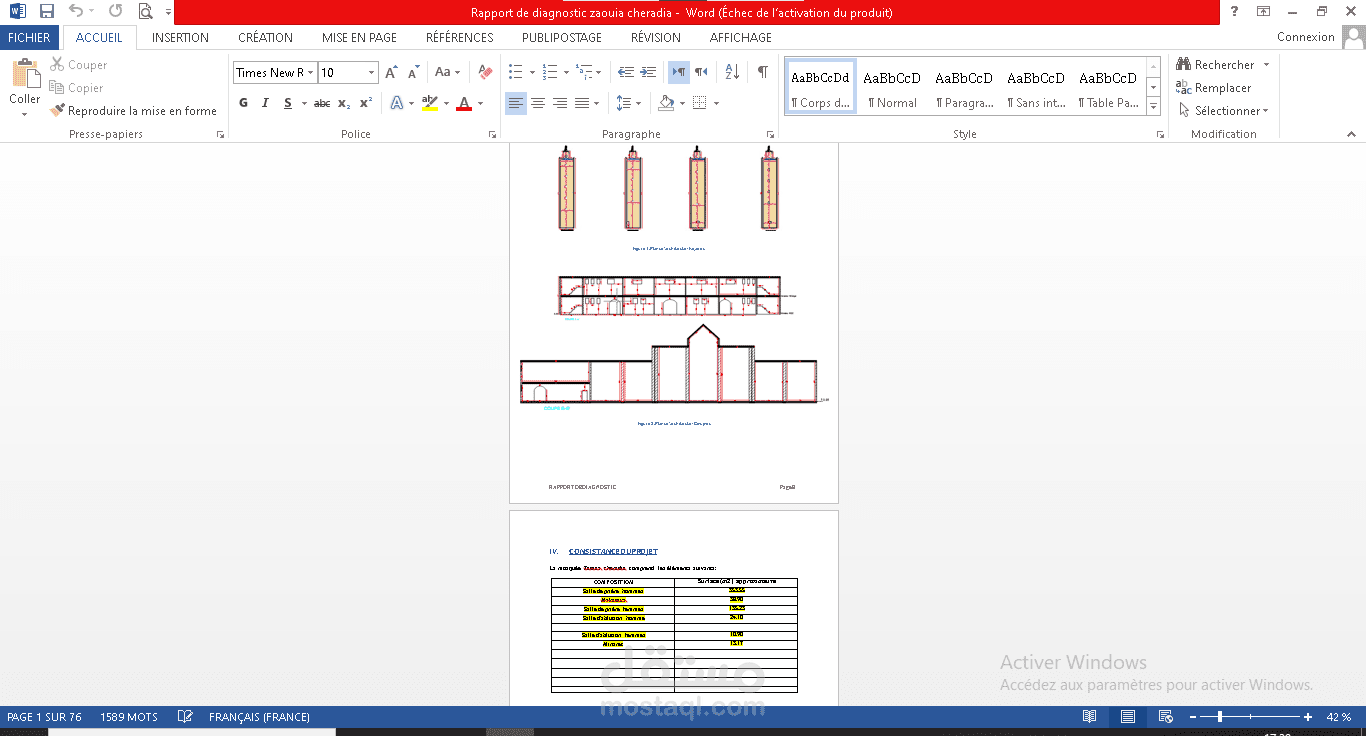This screenshot has width=1366, height=736.
Task: Open the borders dropdown arrow
Action: [x=716, y=103]
